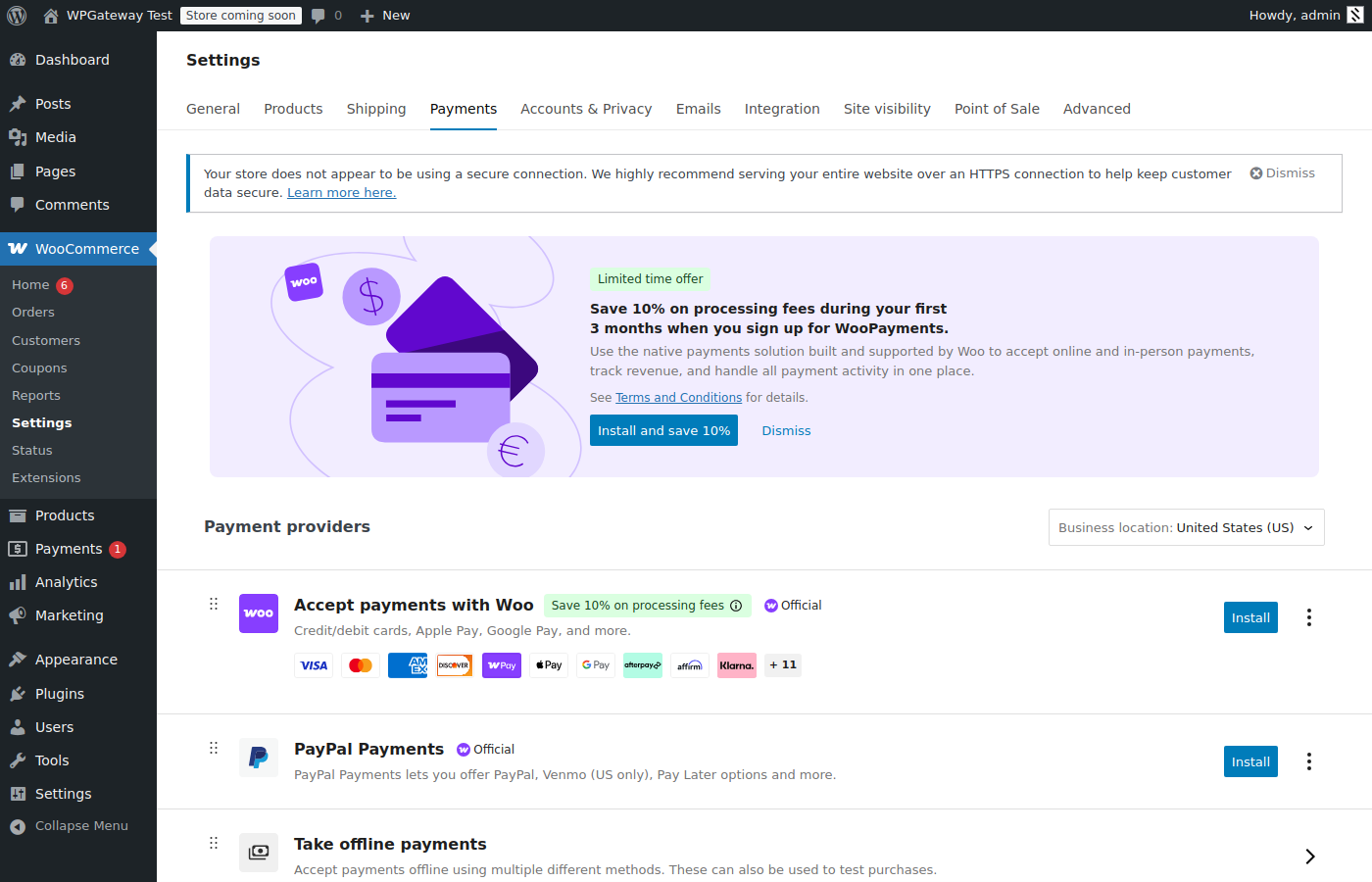Image resolution: width=1372 pixels, height=882 pixels.
Task: Open Analytics in the sidebar
Action: (x=78, y=582)
